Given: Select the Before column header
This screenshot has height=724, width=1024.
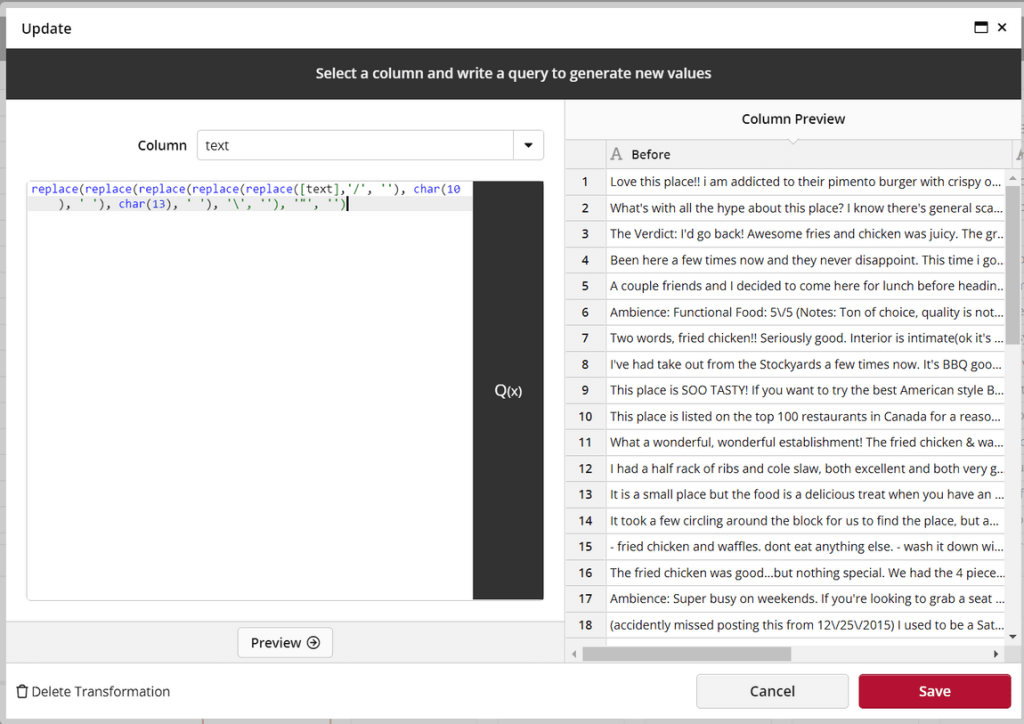Looking at the screenshot, I should (x=809, y=154).
